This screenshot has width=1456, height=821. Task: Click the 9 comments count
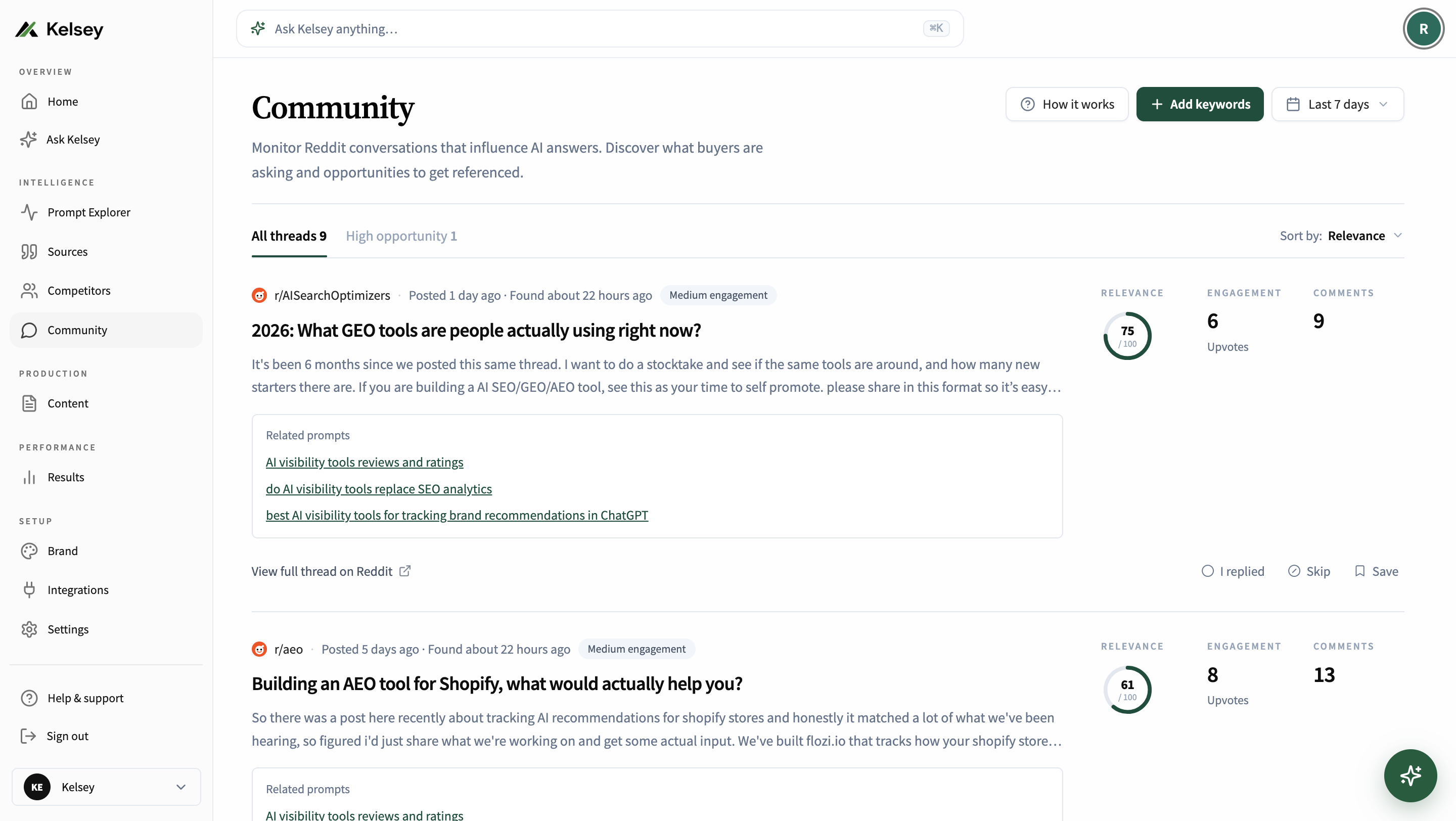click(1318, 322)
